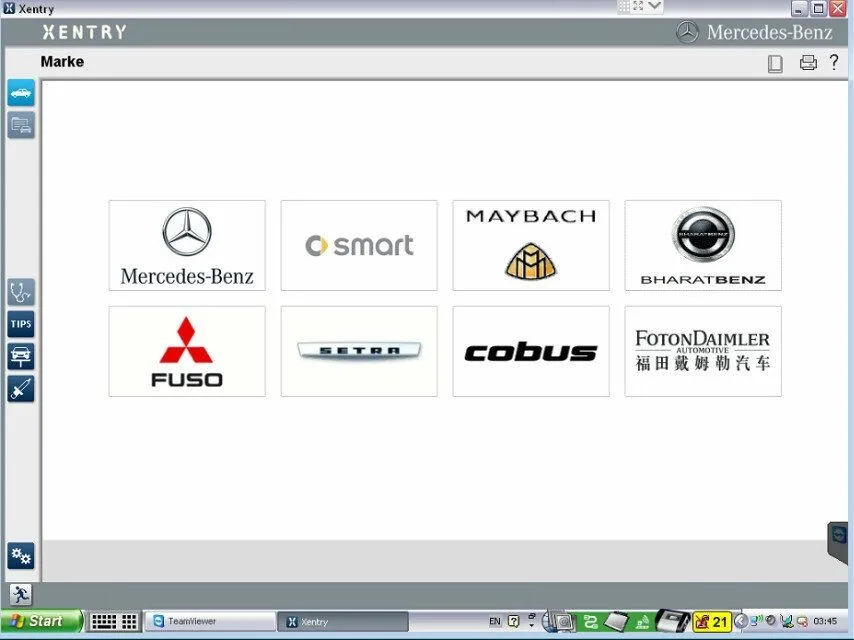Click the round grey system tray icon
The height and width of the screenshot is (640, 854).
[771, 620]
